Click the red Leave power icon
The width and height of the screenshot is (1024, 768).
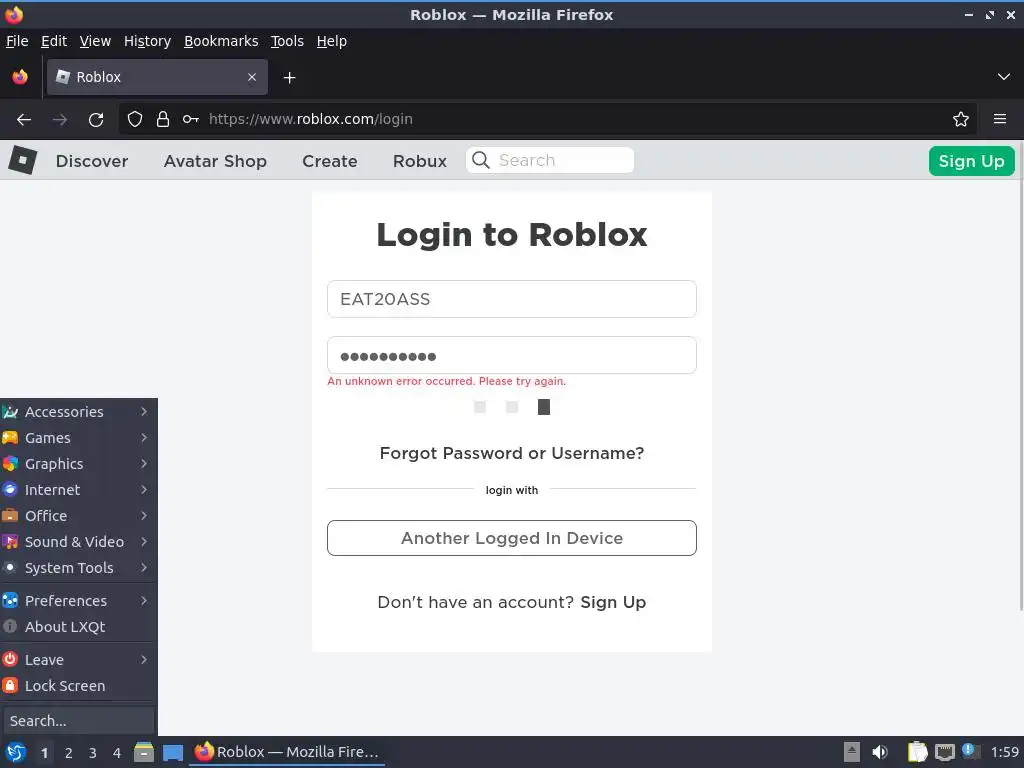[10, 660]
